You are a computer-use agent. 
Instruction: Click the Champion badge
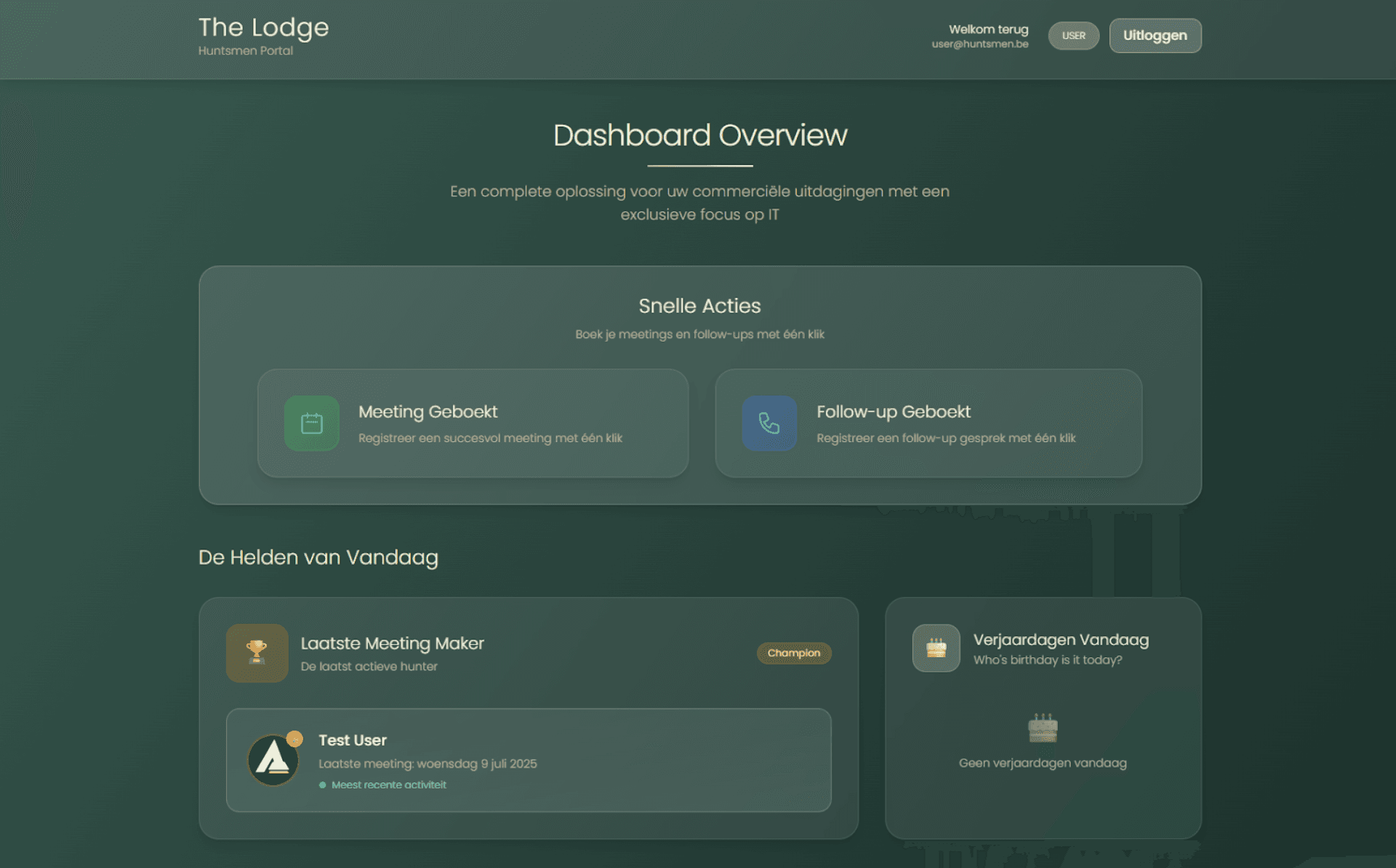click(x=793, y=653)
